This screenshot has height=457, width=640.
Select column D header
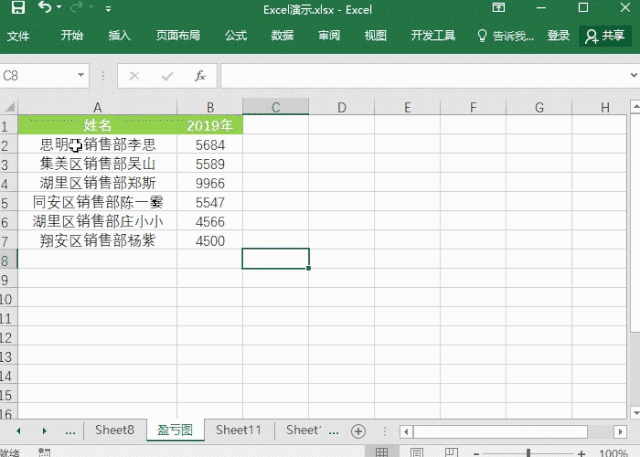pos(342,107)
